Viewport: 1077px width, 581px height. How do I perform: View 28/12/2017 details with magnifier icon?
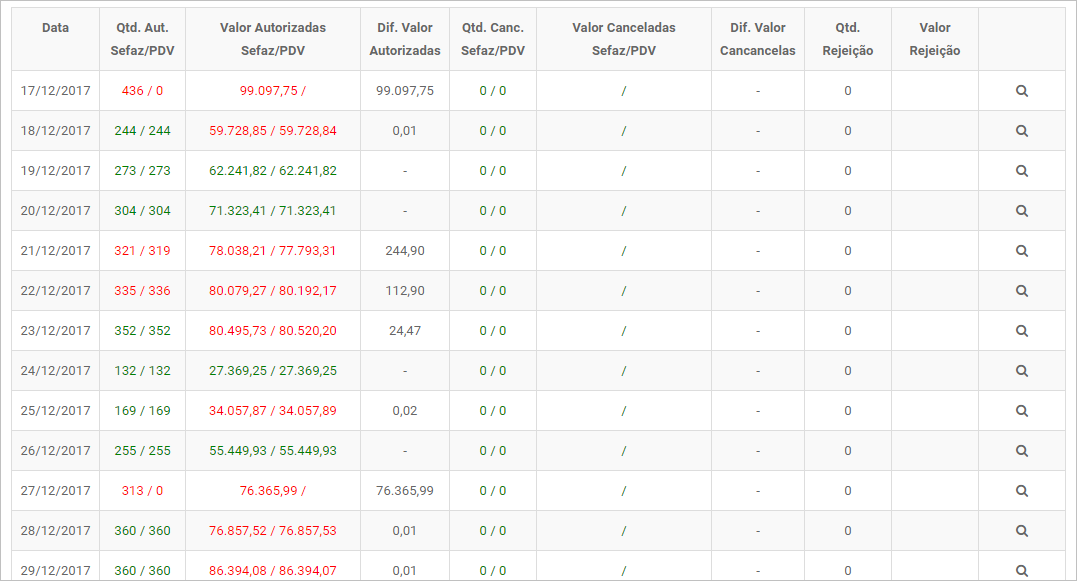[x=1021, y=530]
